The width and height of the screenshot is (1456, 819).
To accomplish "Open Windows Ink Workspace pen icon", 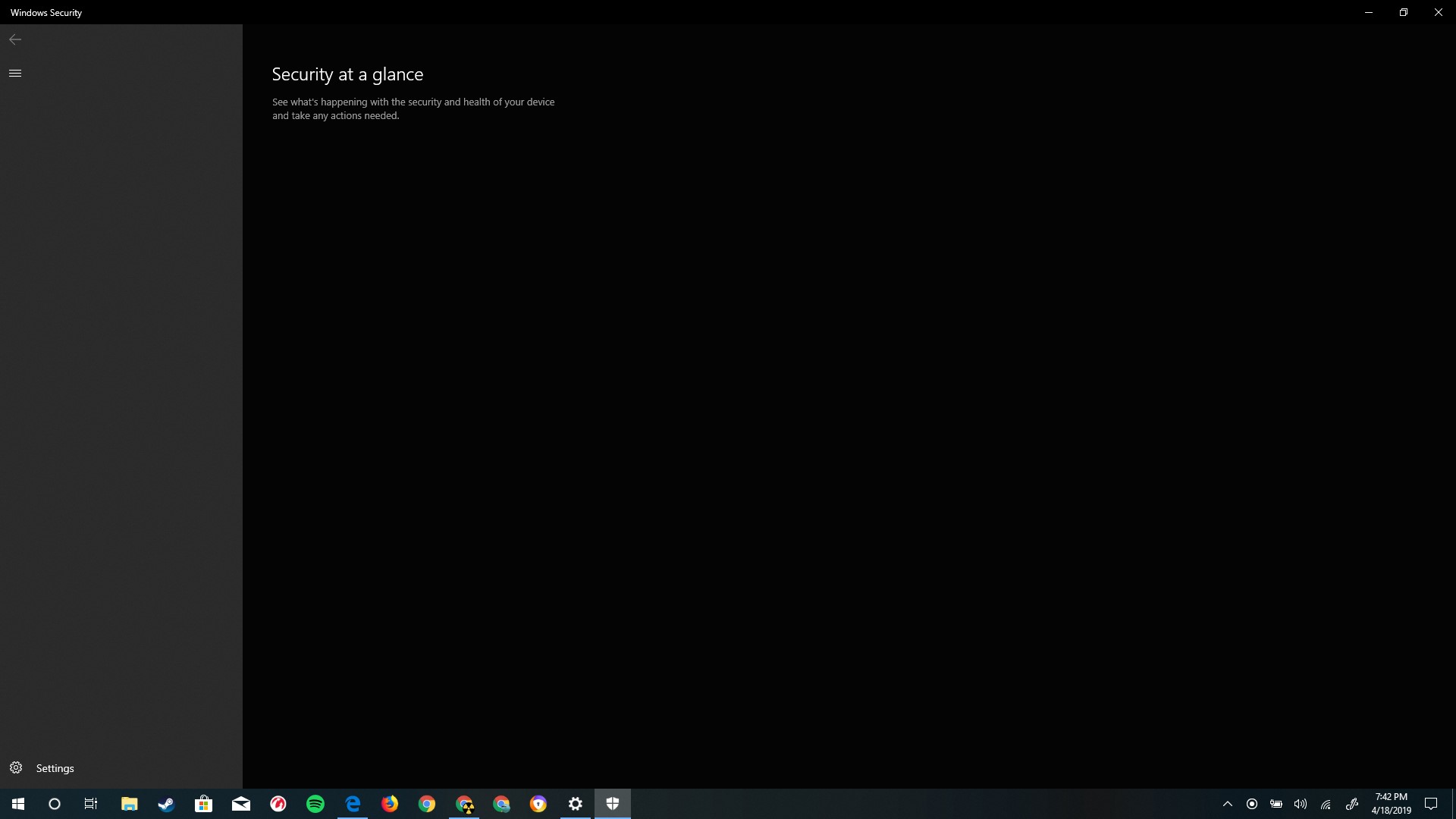I will click(x=1351, y=804).
